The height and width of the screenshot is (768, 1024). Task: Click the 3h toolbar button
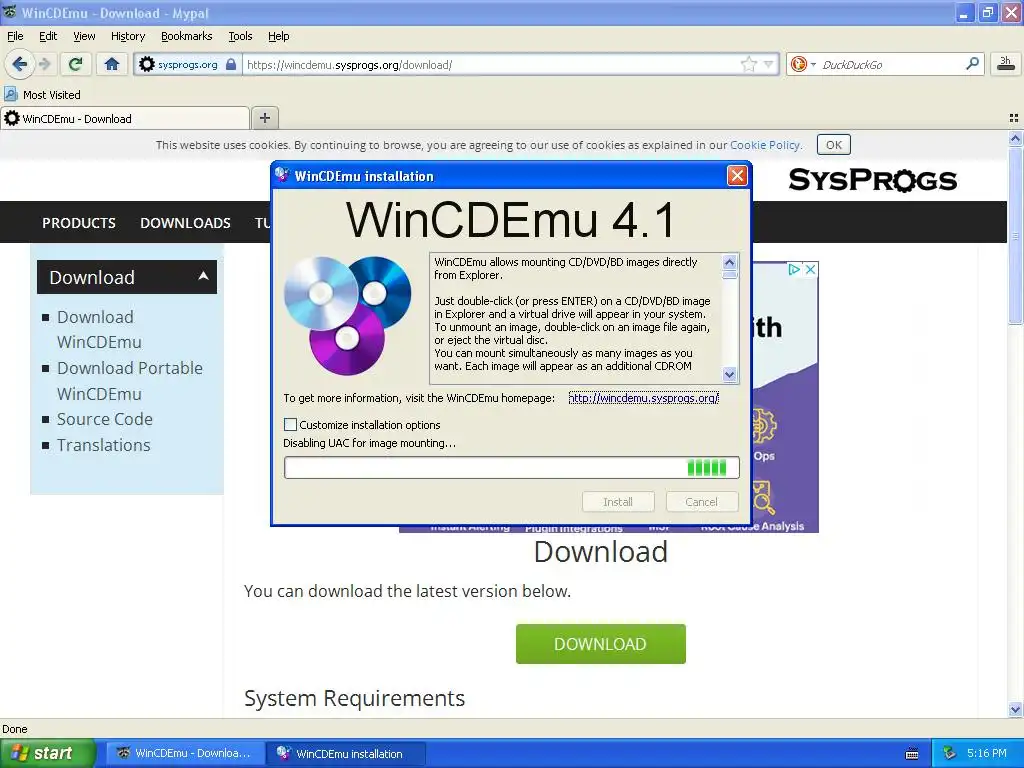[x=1006, y=64]
